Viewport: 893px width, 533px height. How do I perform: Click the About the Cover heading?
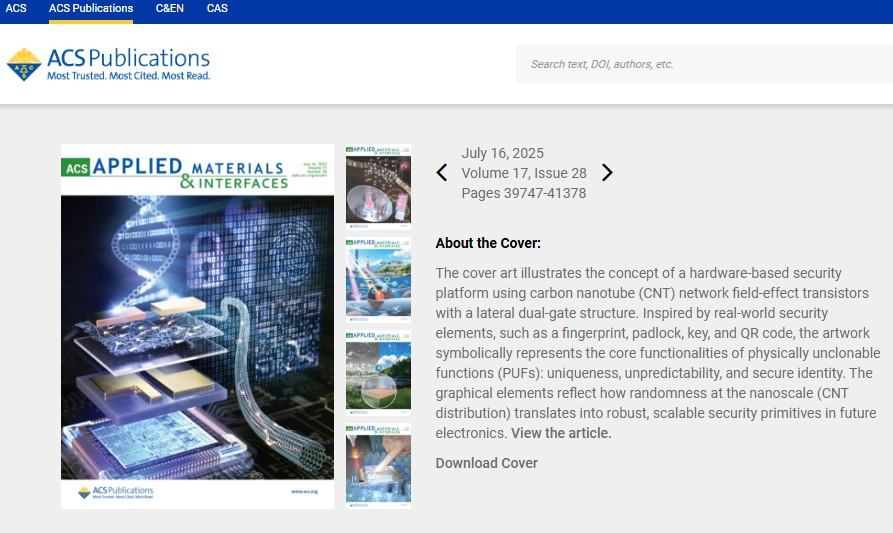pyautogui.click(x=488, y=243)
